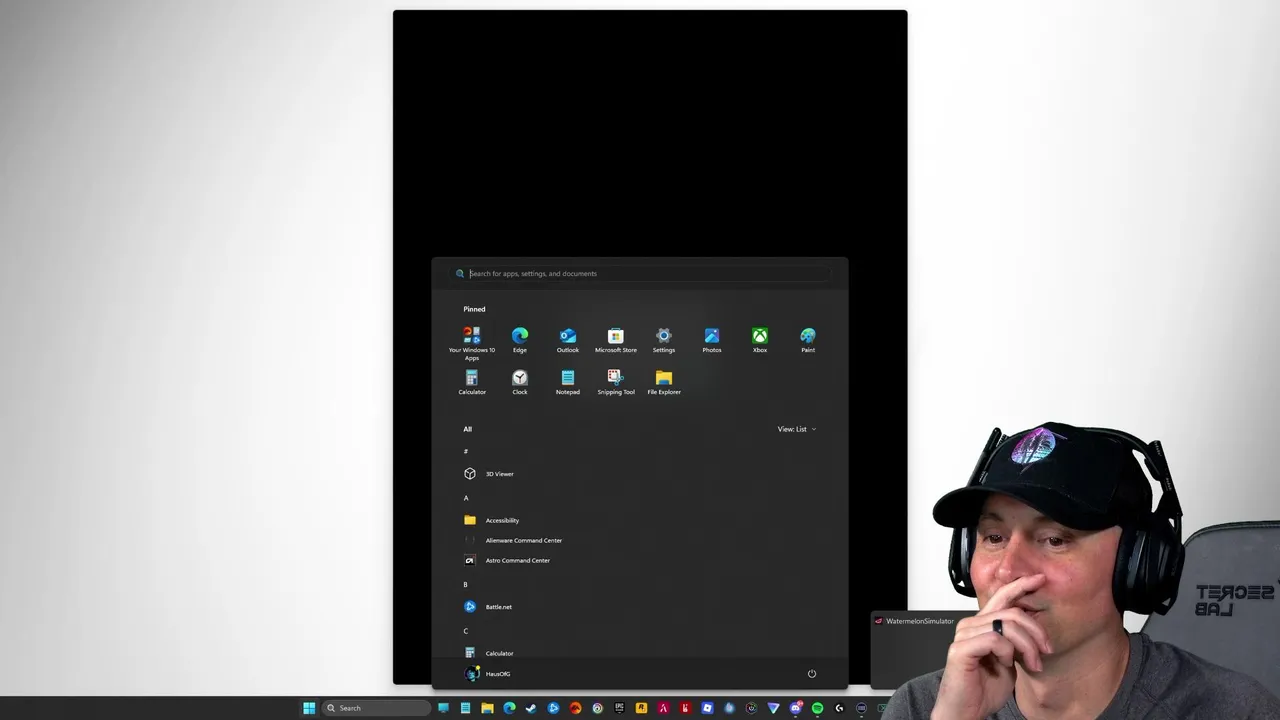Click the B letter header in the All list
The image size is (1280, 720).
click(466, 585)
